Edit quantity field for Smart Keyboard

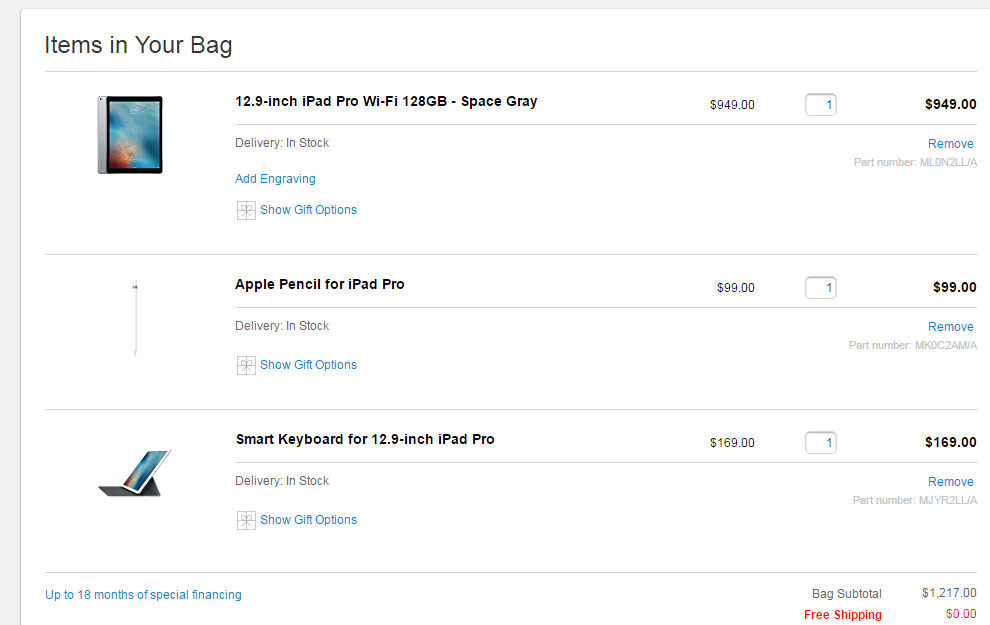821,442
